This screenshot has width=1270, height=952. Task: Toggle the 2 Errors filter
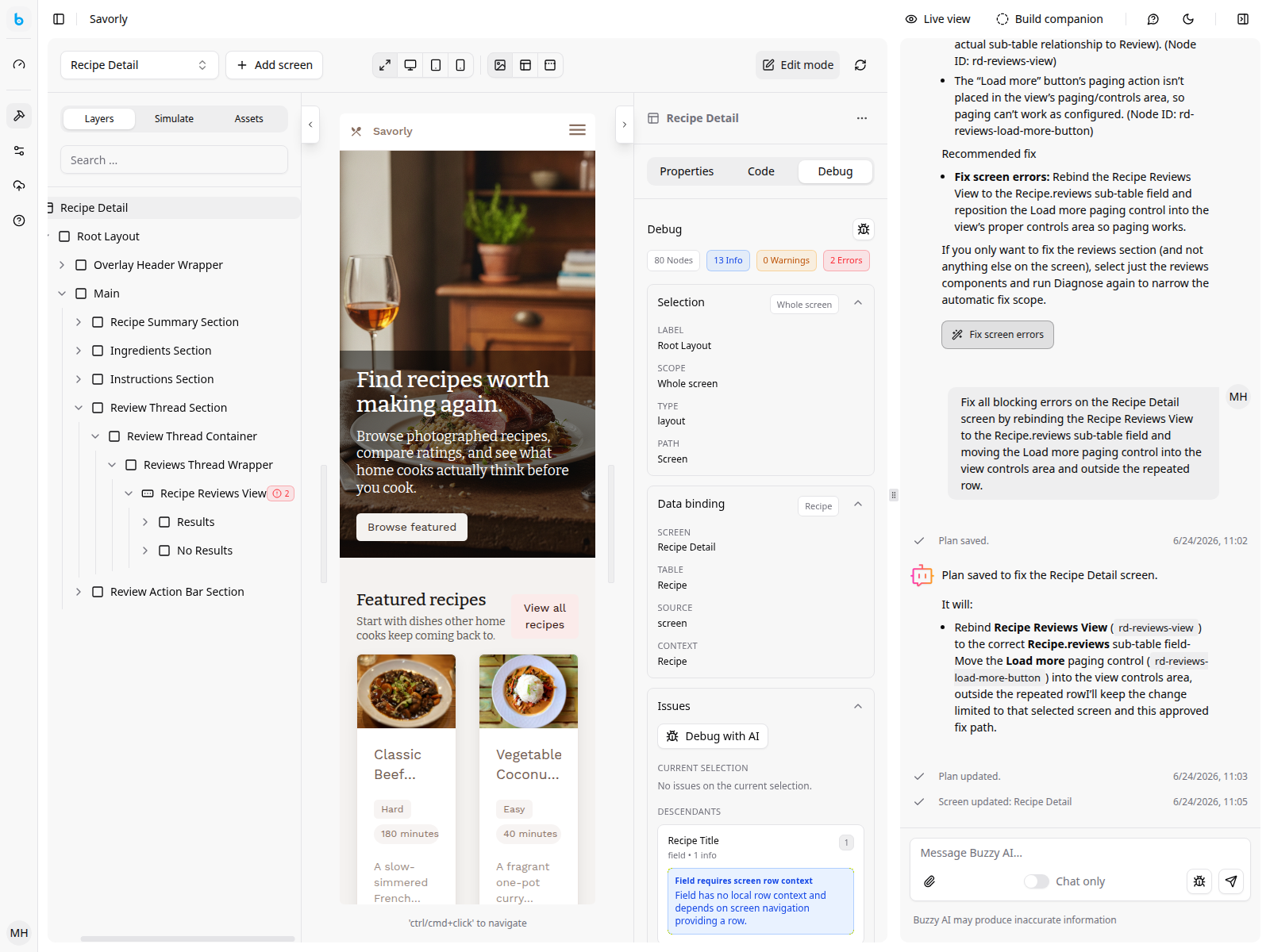846,260
